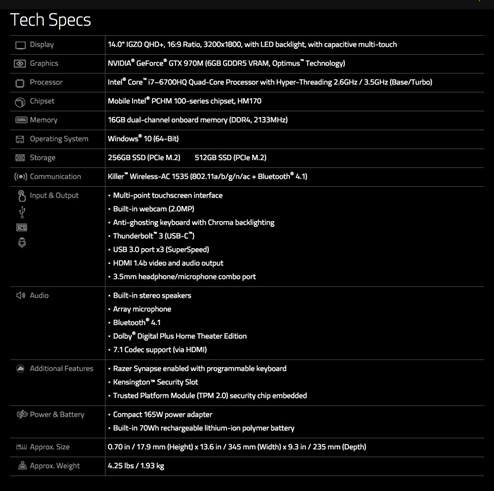Click the mouse icon beside Input & Output
This screenshot has width=494, height=491.
[x=22, y=196]
